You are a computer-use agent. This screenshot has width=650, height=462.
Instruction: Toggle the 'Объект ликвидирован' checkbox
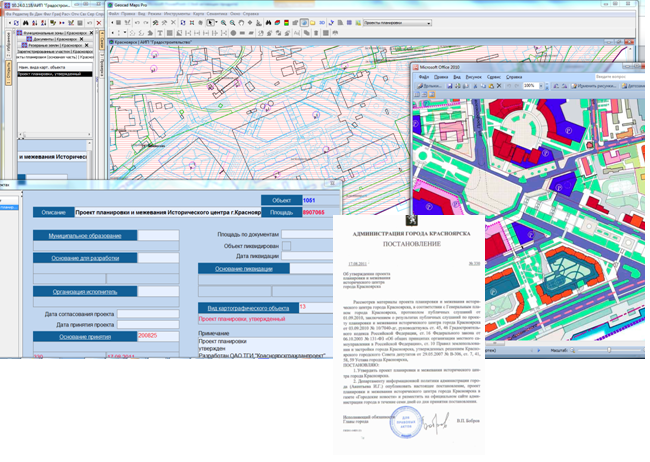(287, 245)
